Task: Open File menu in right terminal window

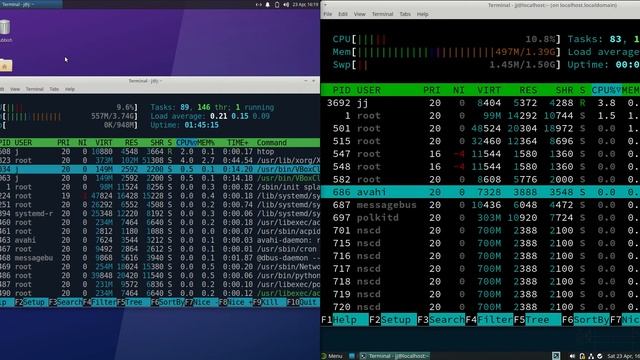Action: click(328, 14)
